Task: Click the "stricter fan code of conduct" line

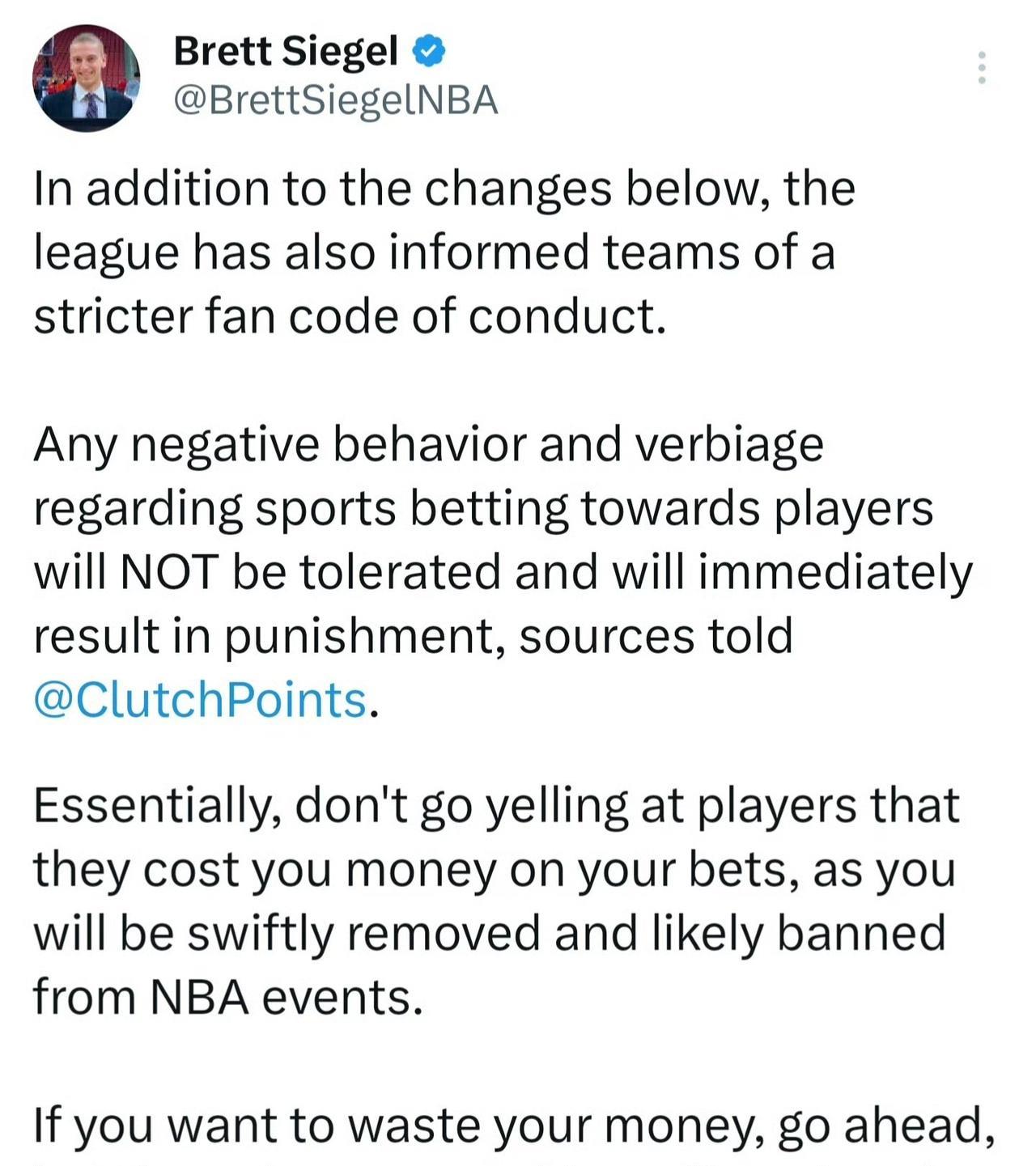Action: coord(350,316)
